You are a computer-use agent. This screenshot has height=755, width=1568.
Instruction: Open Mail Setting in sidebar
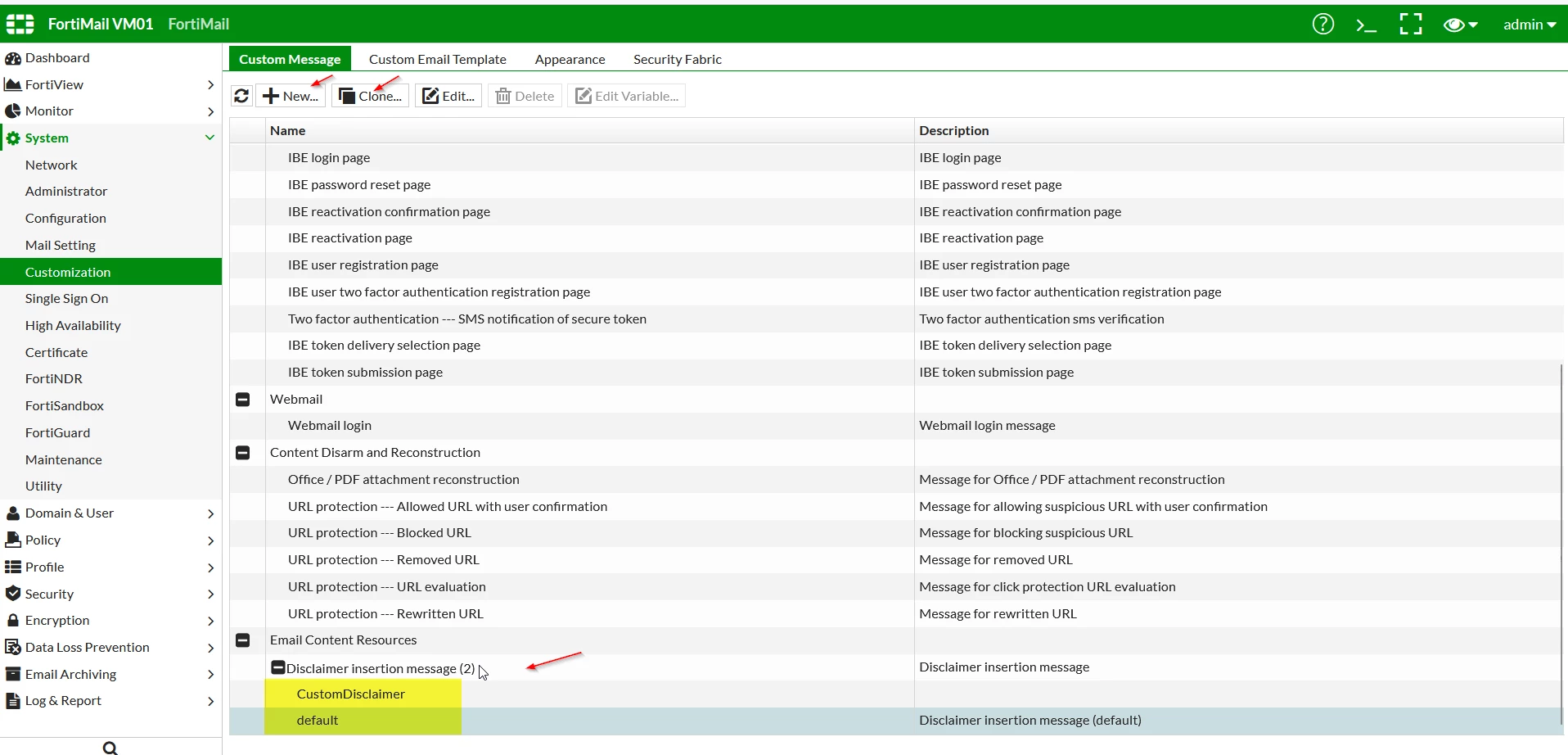pyautogui.click(x=61, y=245)
